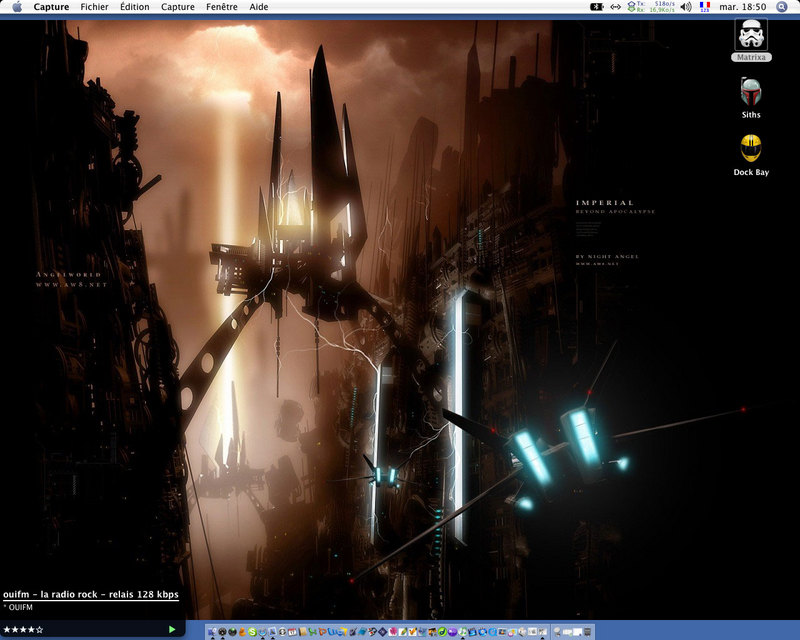Open the orange checkmark icon in Dock
The image size is (800, 640).
click(x=412, y=632)
